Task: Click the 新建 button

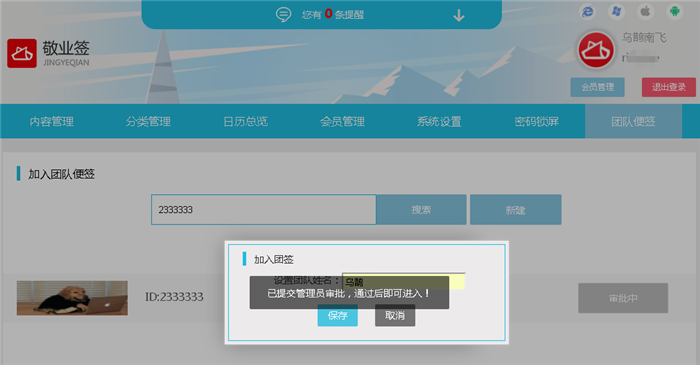Action: (516, 210)
